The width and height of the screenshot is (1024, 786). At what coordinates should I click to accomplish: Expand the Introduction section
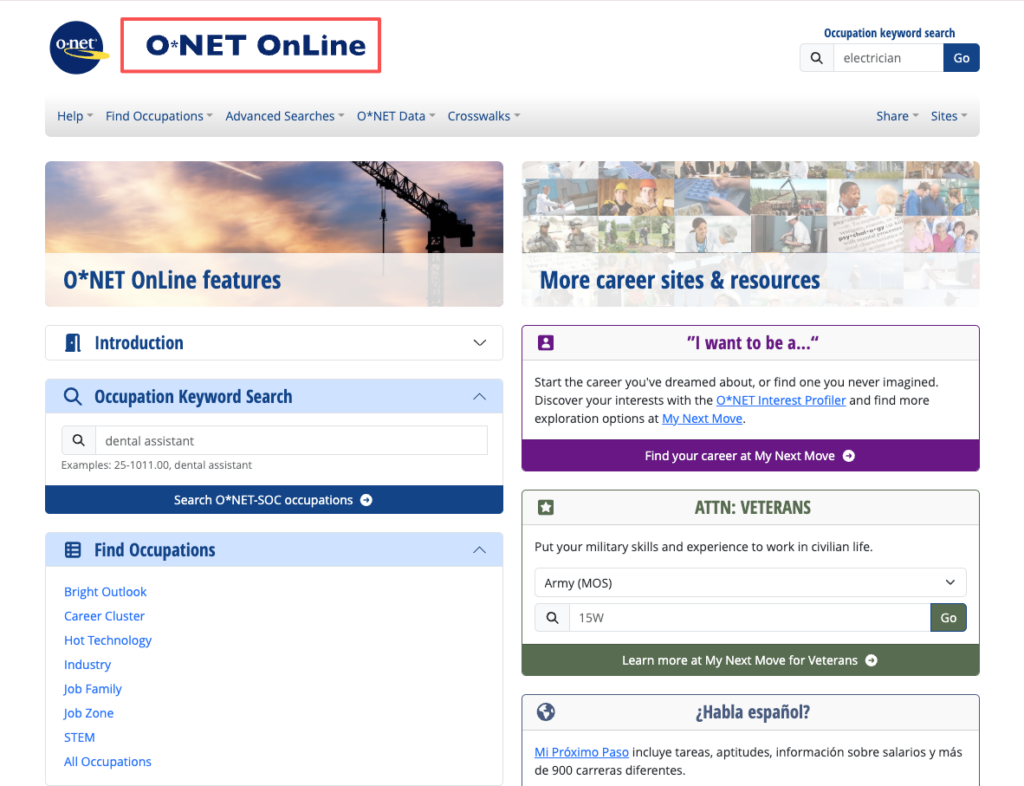(478, 342)
